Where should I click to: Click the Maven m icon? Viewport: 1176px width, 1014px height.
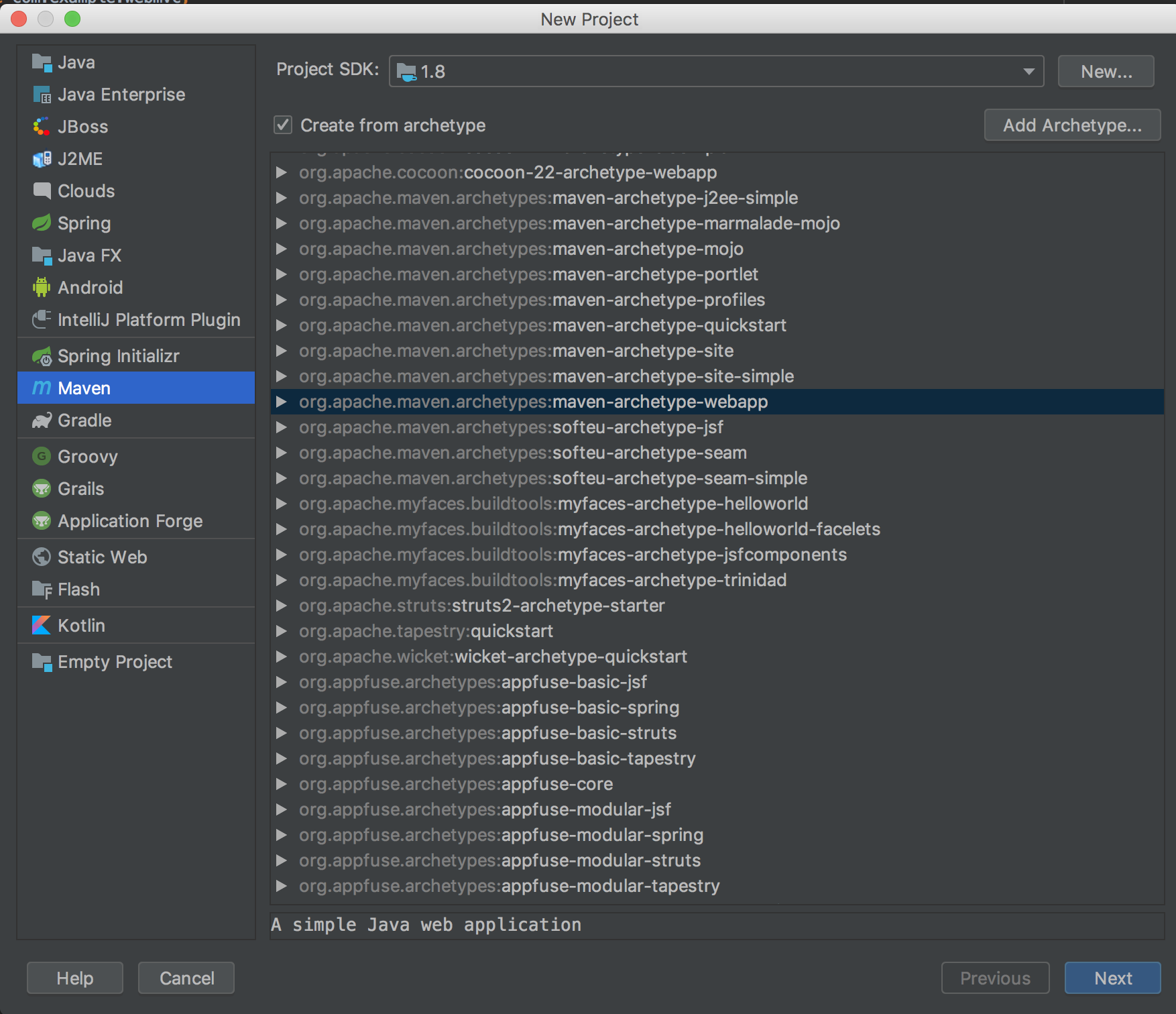(42, 388)
